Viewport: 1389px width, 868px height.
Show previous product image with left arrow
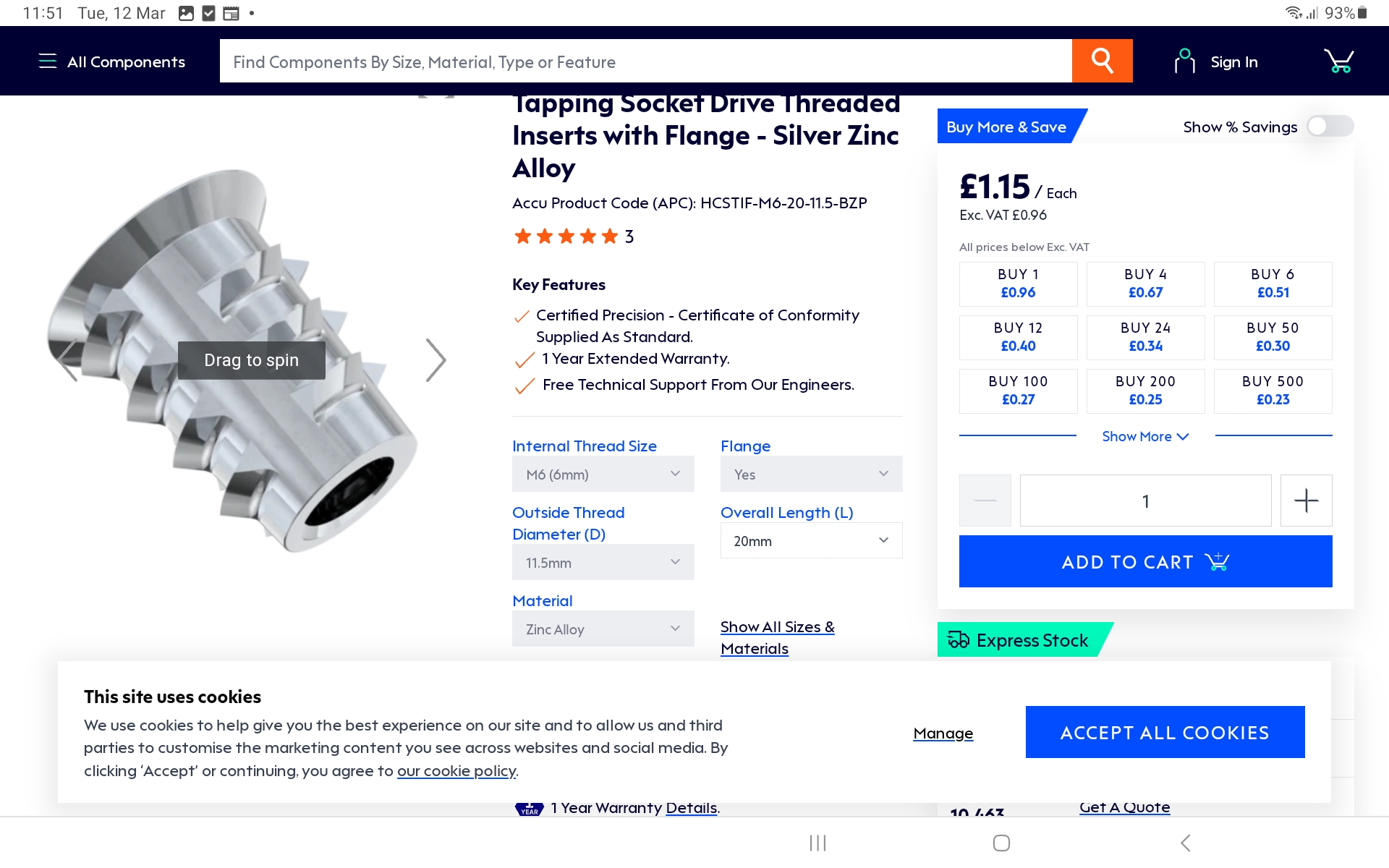[x=68, y=360]
